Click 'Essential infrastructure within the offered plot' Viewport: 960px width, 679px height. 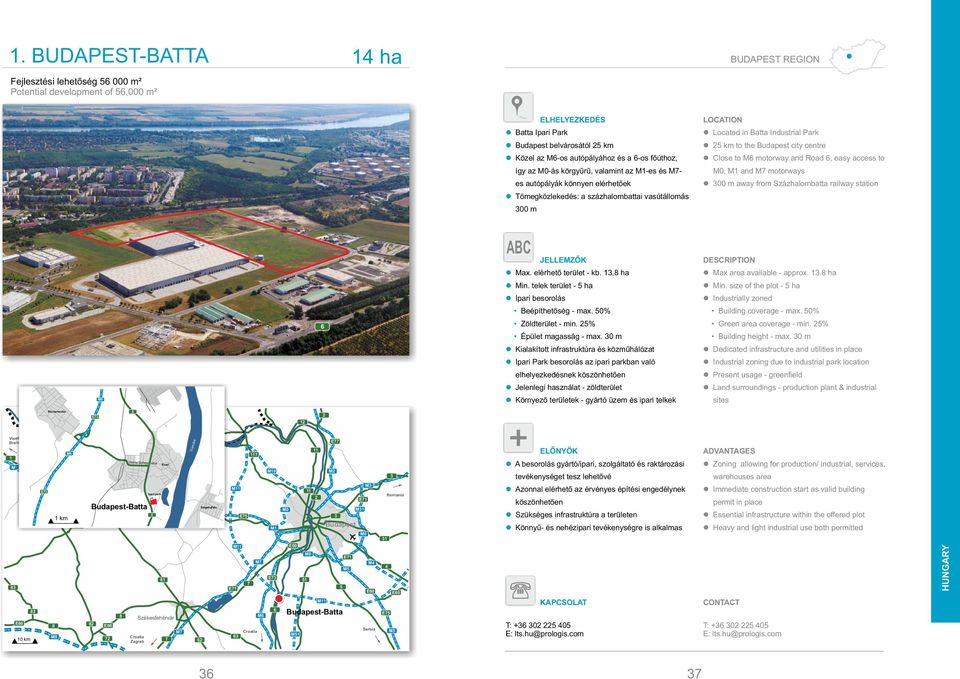(789, 515)
